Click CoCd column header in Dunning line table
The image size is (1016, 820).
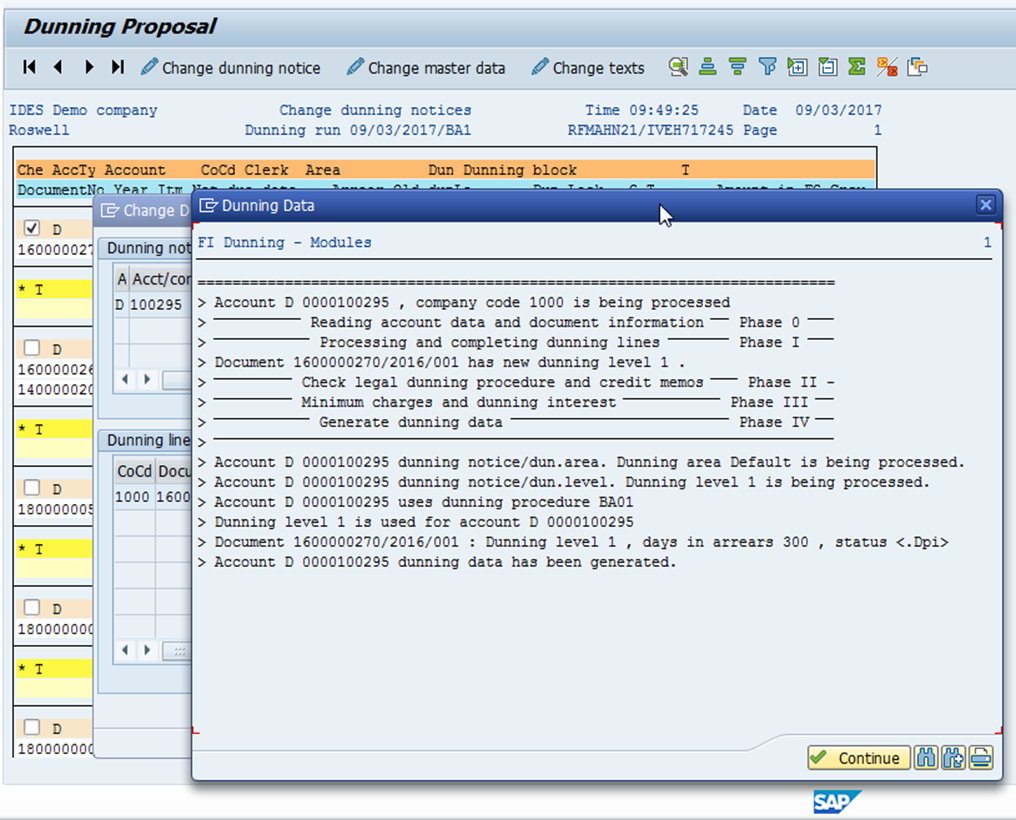(135, 471)
